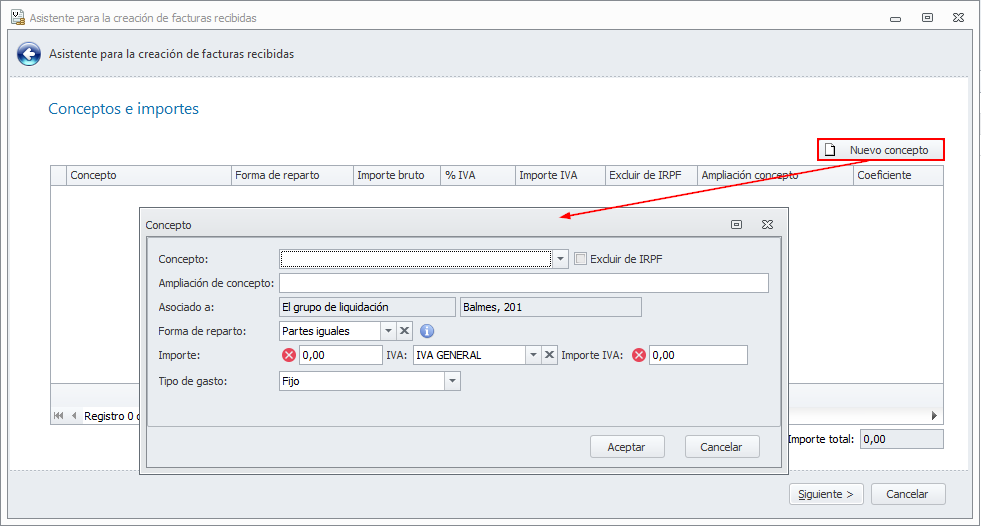Screen dimensions: 981x526
Task: Focus the Importe IVA amount field
Action: (698, 355)
